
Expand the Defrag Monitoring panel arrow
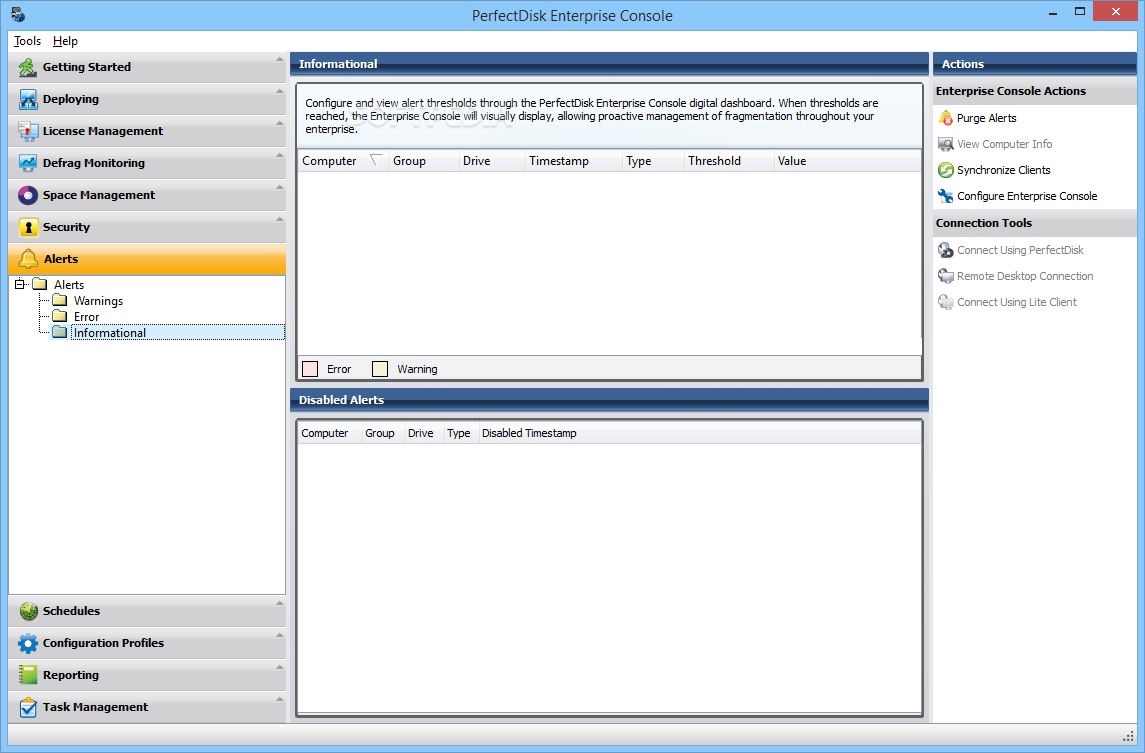[x=280, y=156]
